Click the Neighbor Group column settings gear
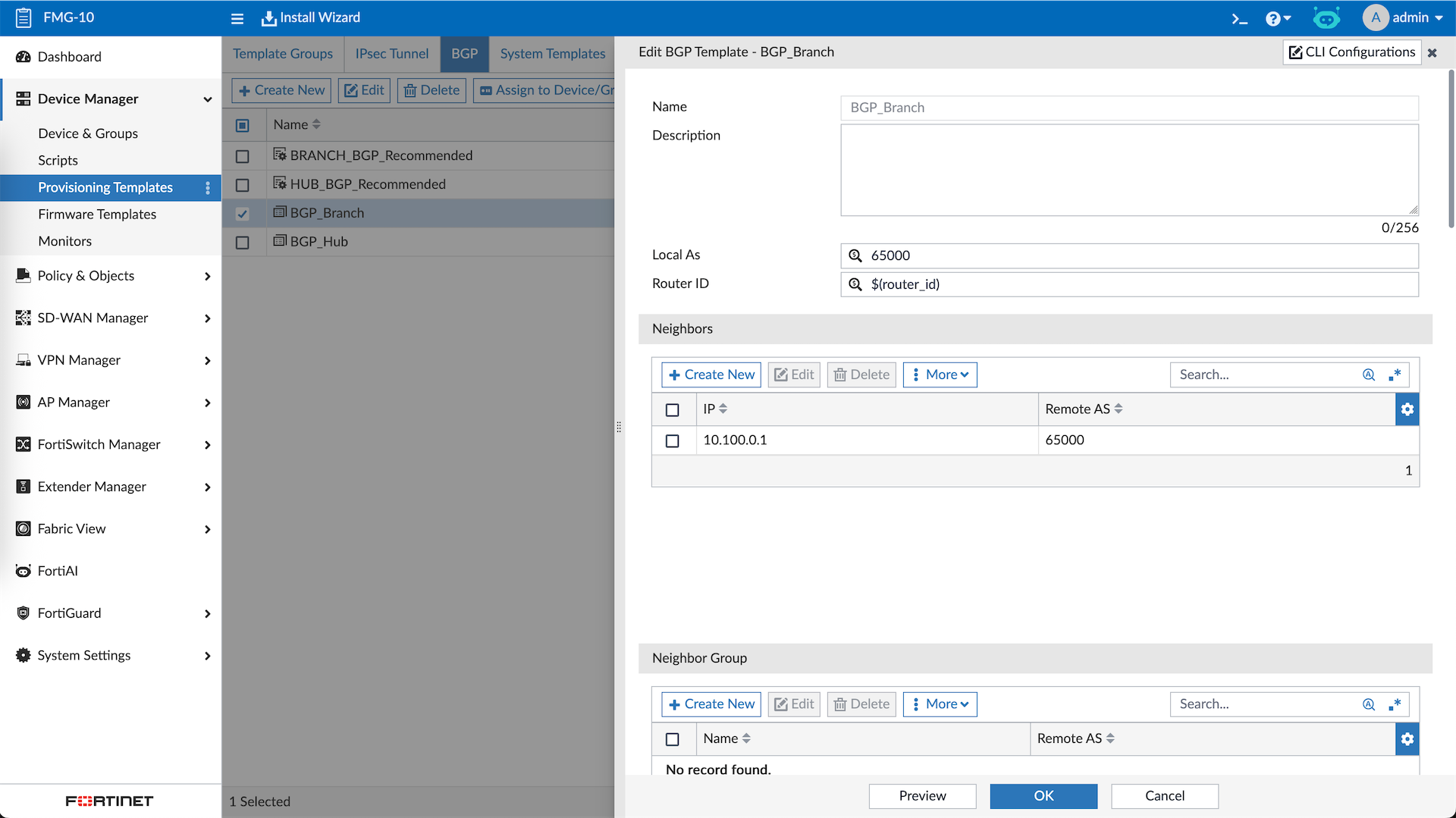Screen dimensions: 1456x818 pos(1407,739)
